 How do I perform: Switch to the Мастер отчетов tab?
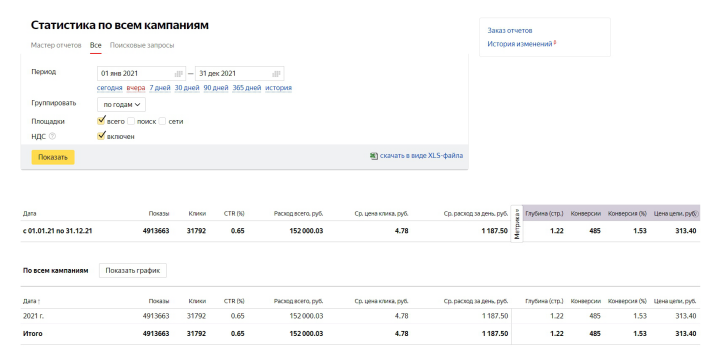pos(56,45)
